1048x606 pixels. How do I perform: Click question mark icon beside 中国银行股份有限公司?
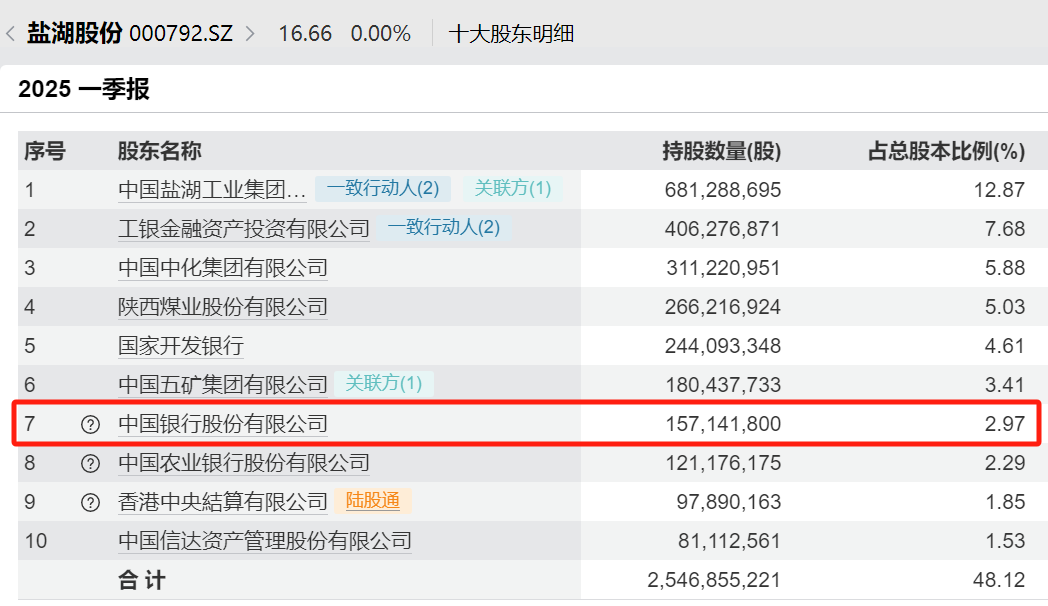pos(90,424)
